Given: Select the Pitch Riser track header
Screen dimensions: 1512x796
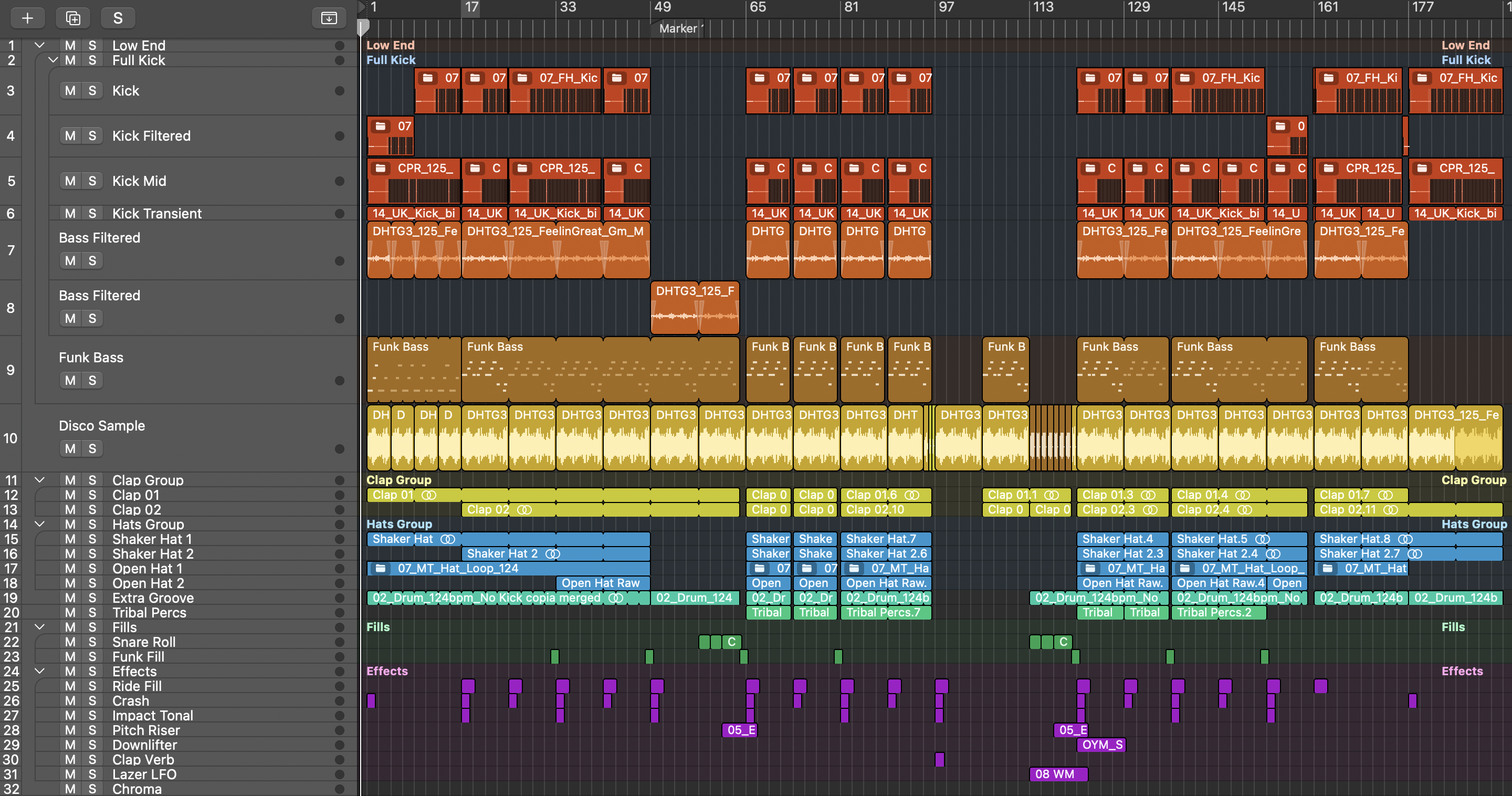Looking at the screenshot, I should coord(146,730).
